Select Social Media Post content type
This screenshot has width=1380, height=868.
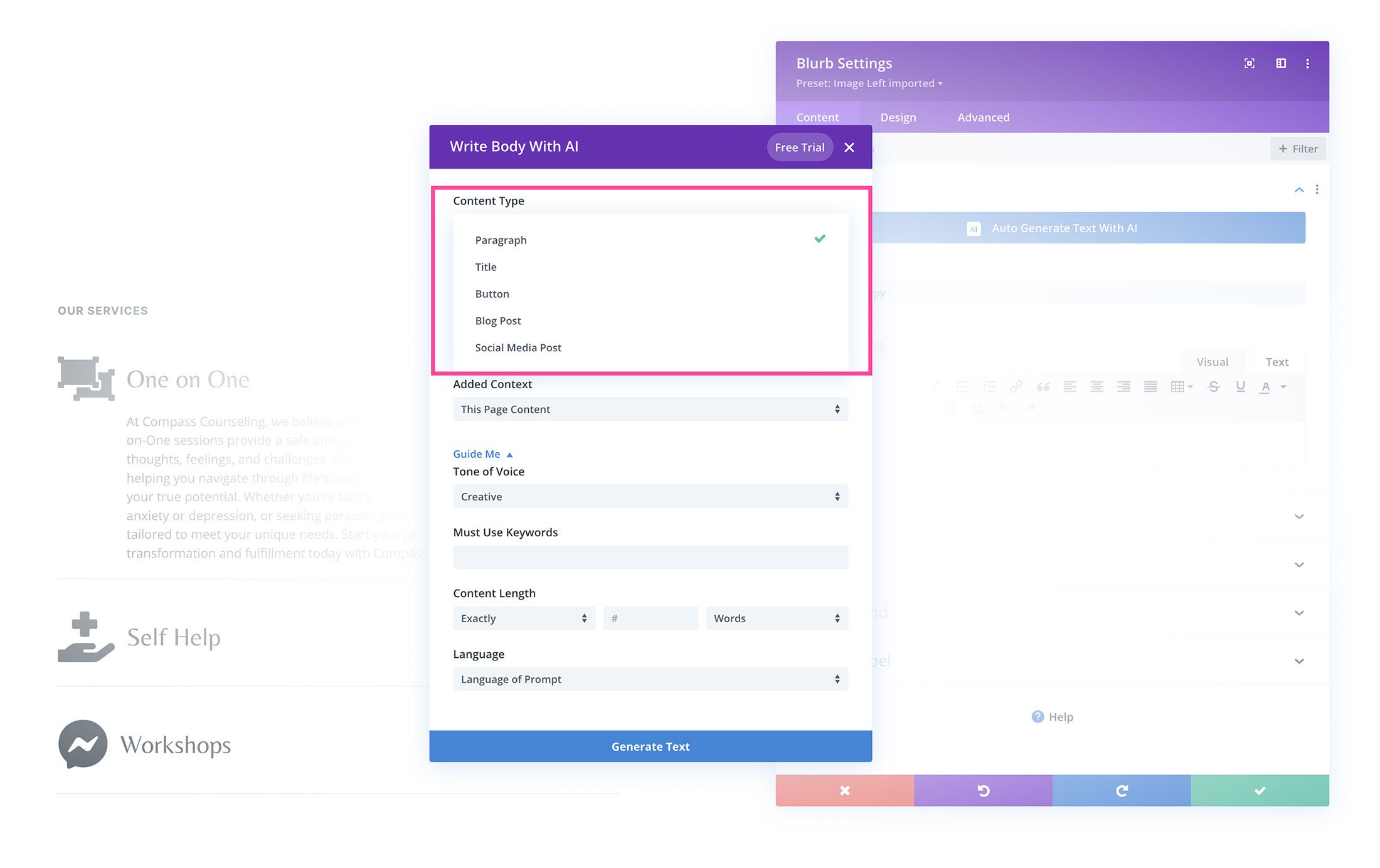coord(519,347)
